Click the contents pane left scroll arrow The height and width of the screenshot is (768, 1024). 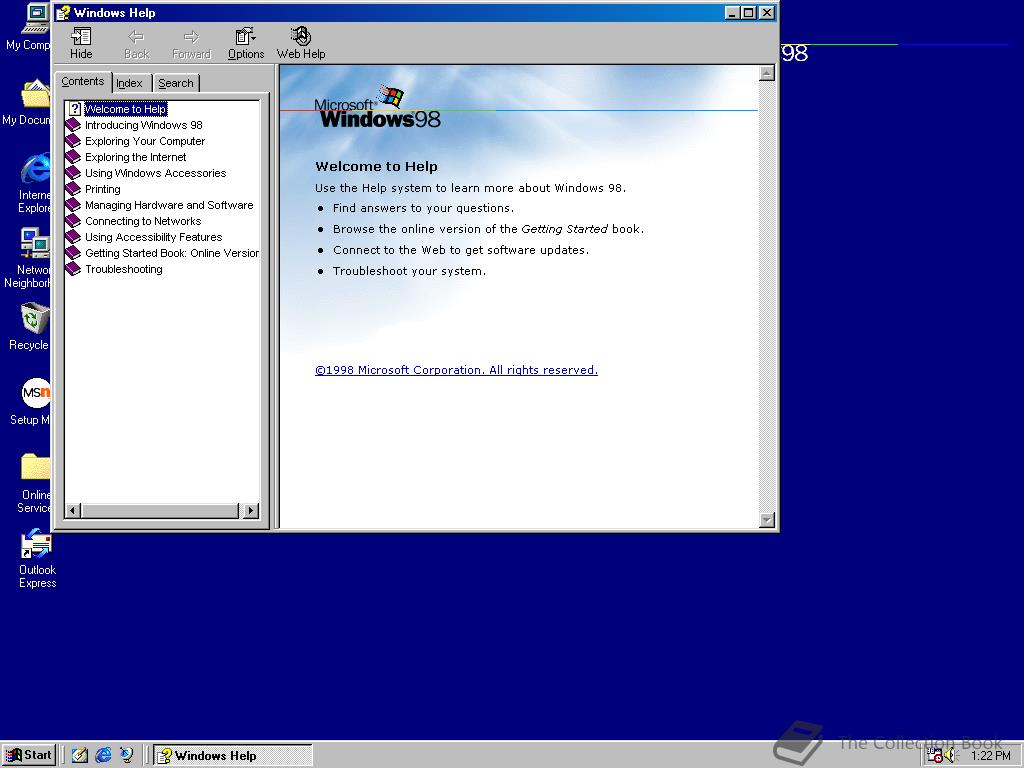(x=73, y=511)
